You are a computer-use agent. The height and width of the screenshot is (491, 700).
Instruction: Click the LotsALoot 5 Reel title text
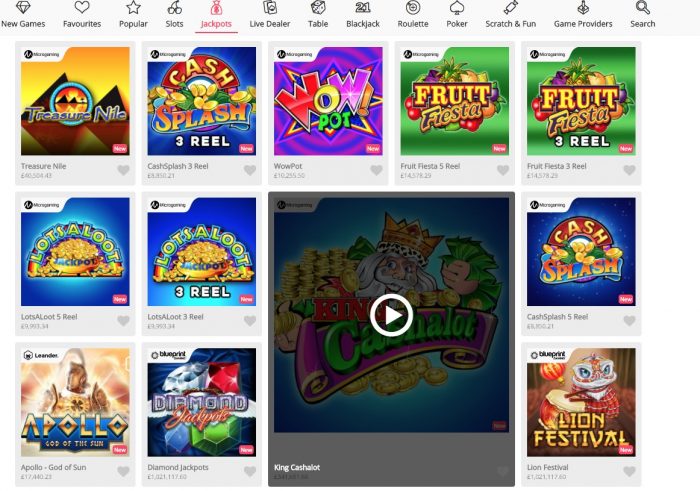tap(49, 316)
